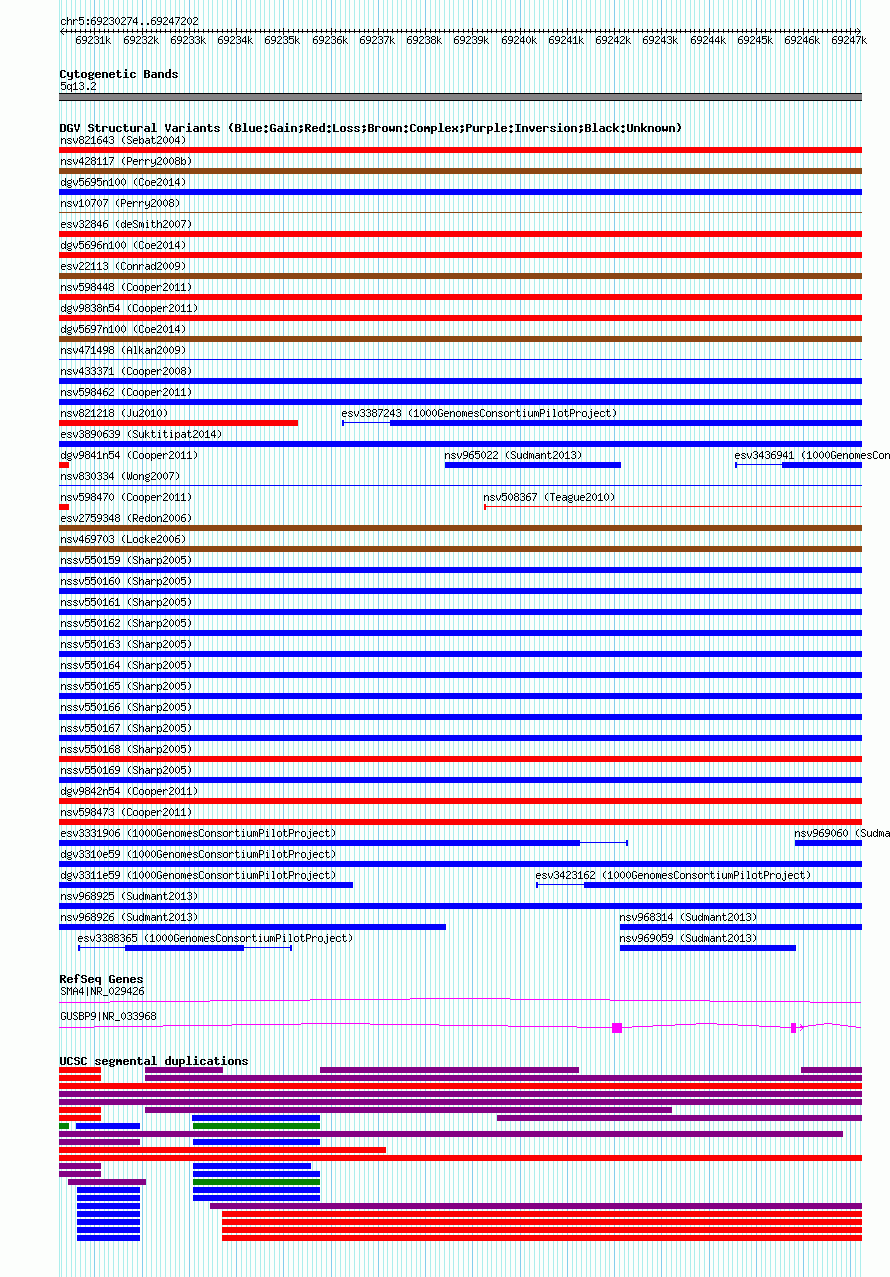Screen dimensions: 890x1277
Task: Click the gray 5q13.2 cytogenetic band bar
Action: [x=460, y=97]
